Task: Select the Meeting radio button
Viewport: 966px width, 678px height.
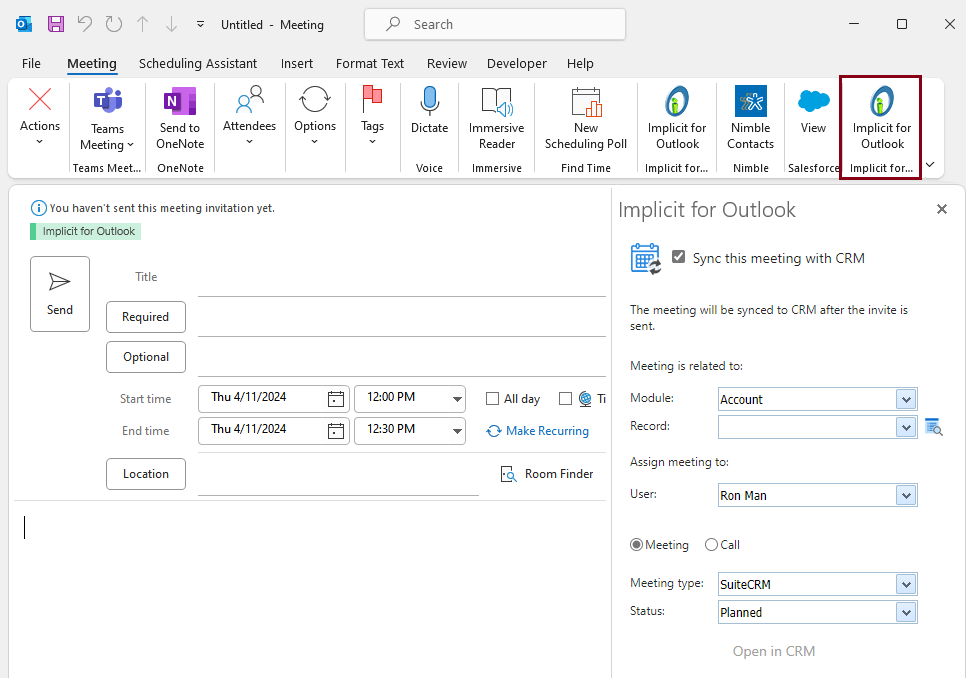Action: pyautogui.click(x=636, y=545)
